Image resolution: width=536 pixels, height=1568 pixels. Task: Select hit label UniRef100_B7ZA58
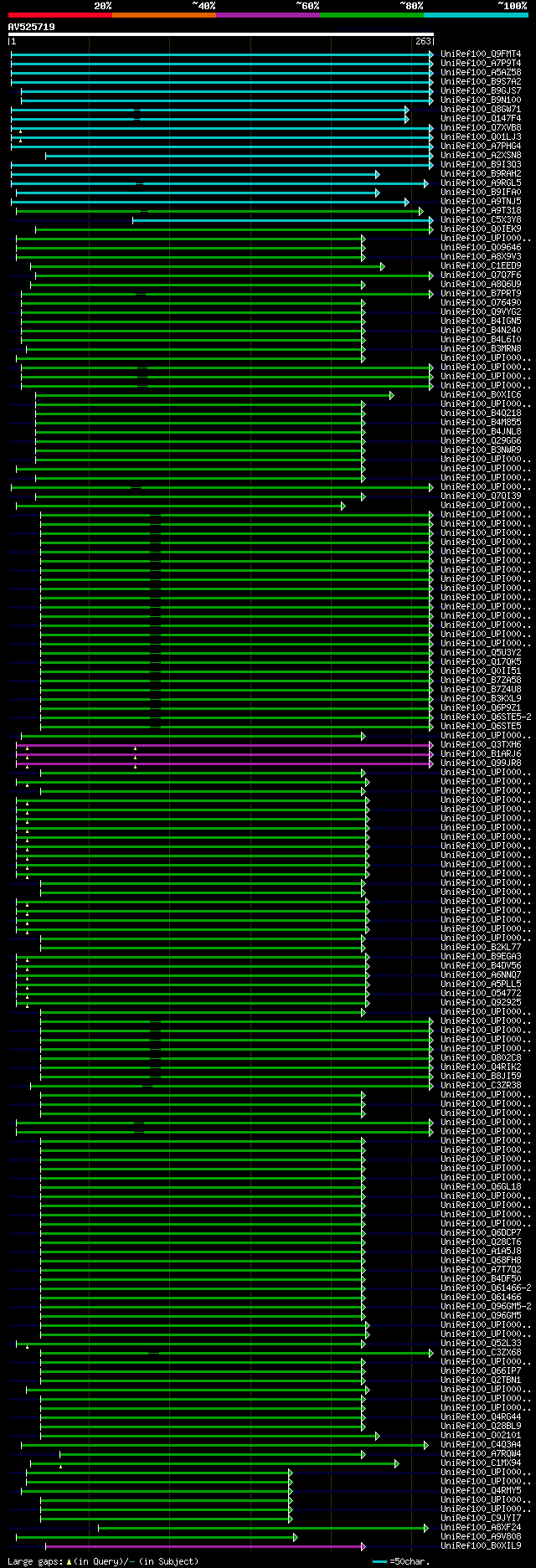(x=481, y=681)
